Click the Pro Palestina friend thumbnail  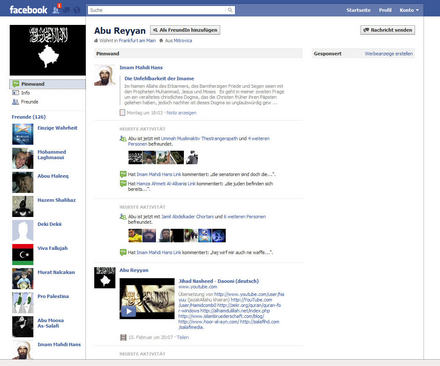click(x=23, y=303)
